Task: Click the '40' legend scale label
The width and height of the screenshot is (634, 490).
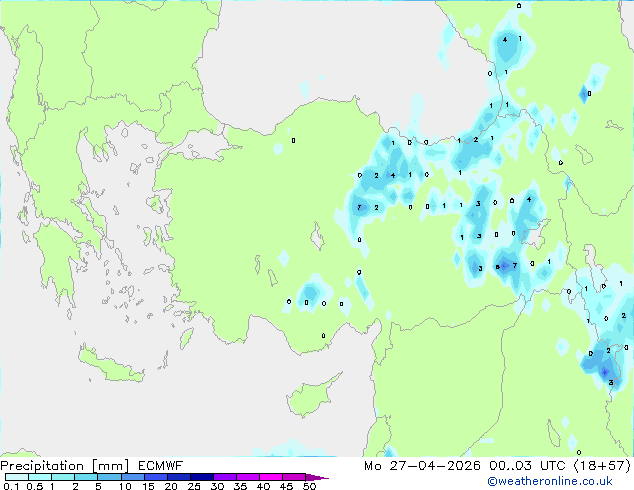Action: (x=263, y=486)
